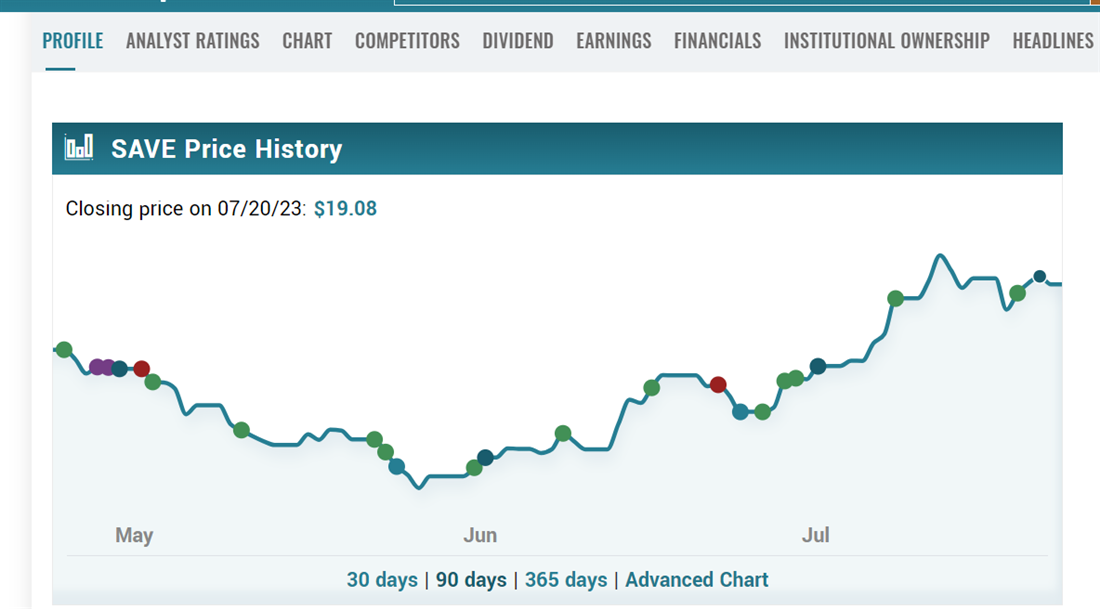Viewport: 1100px width, 609px height.
Task: Select the 90 days chart range
Action: [471, 580]
